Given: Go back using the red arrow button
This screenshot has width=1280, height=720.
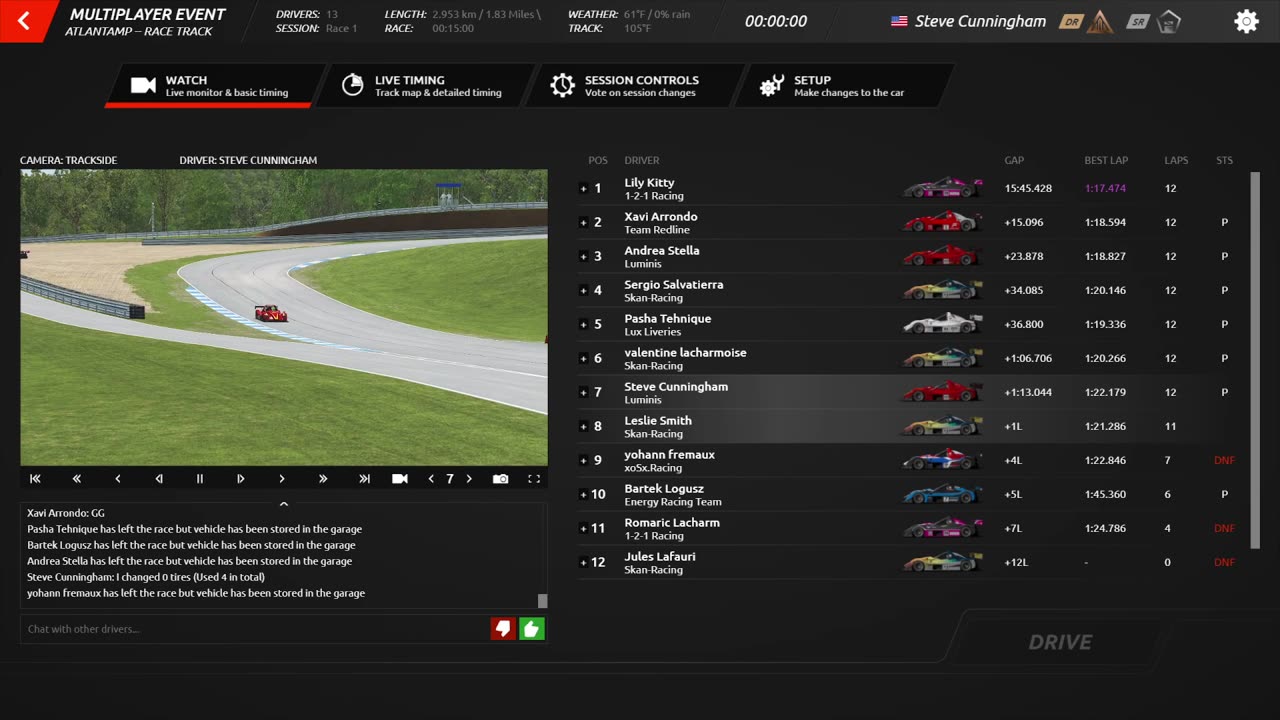Looking at the screenshot, I should pos(24,21).
